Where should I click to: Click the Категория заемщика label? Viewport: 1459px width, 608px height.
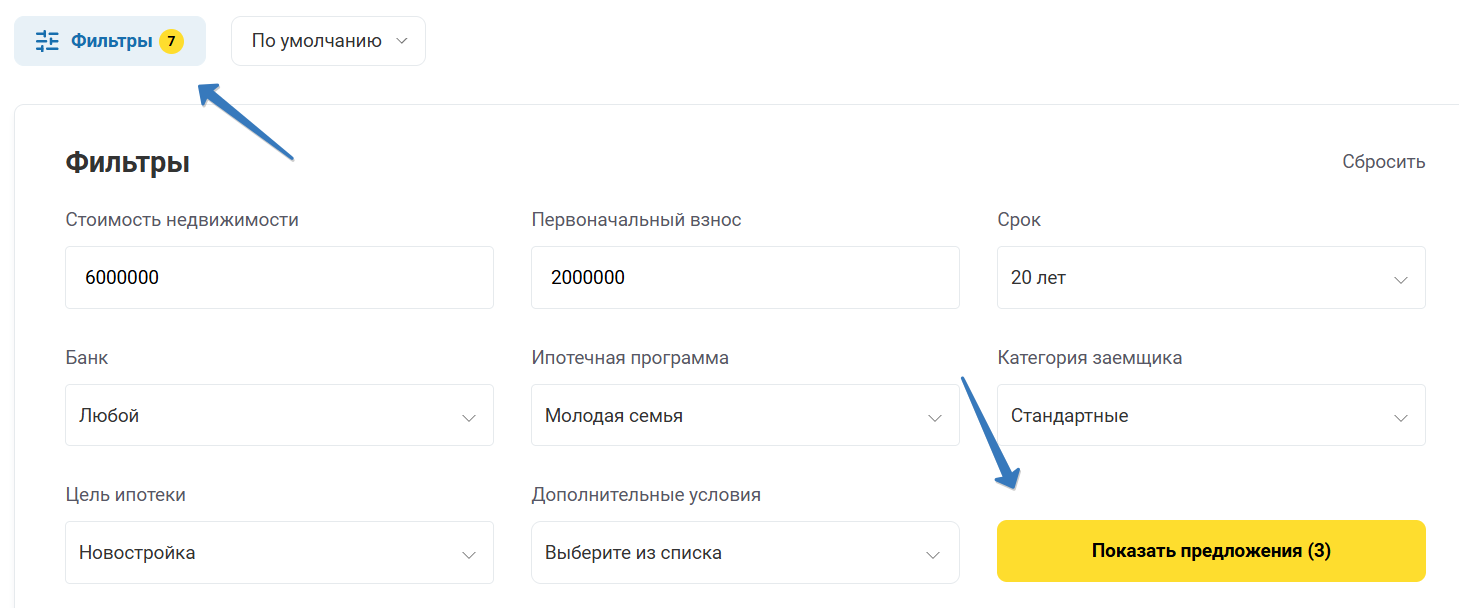1089,358
